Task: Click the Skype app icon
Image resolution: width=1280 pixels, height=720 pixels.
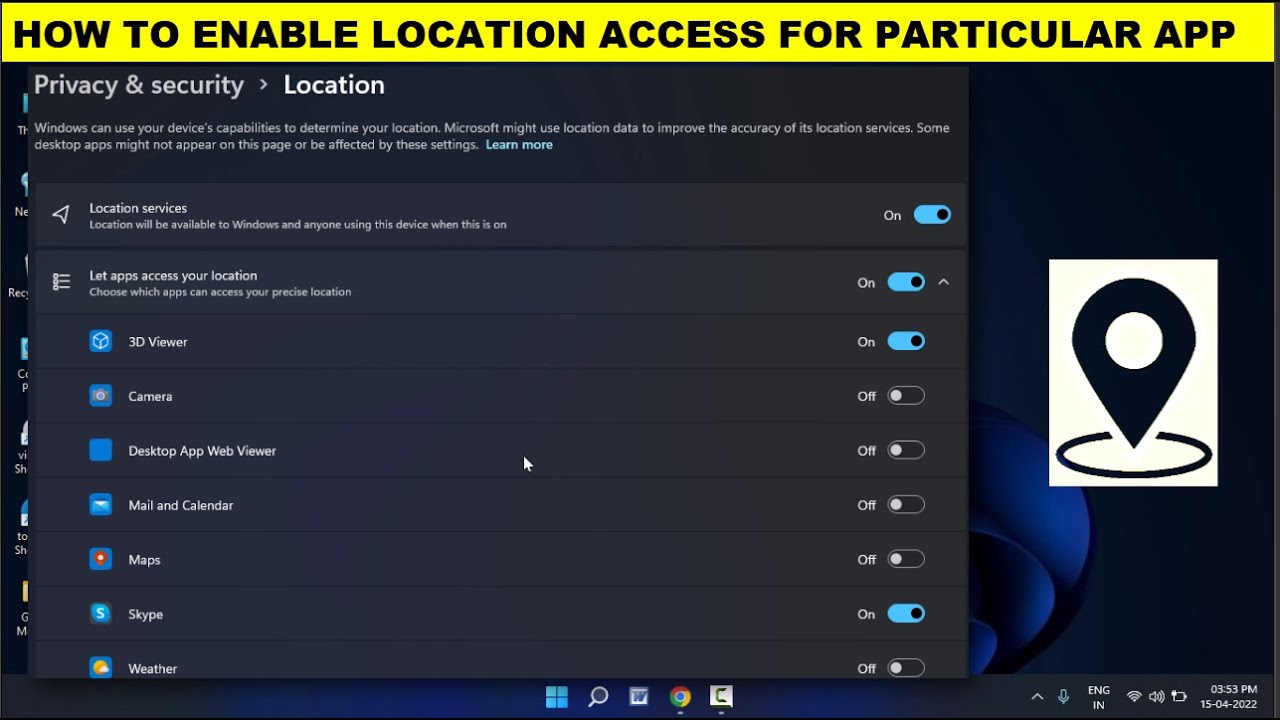Action: 101,614
